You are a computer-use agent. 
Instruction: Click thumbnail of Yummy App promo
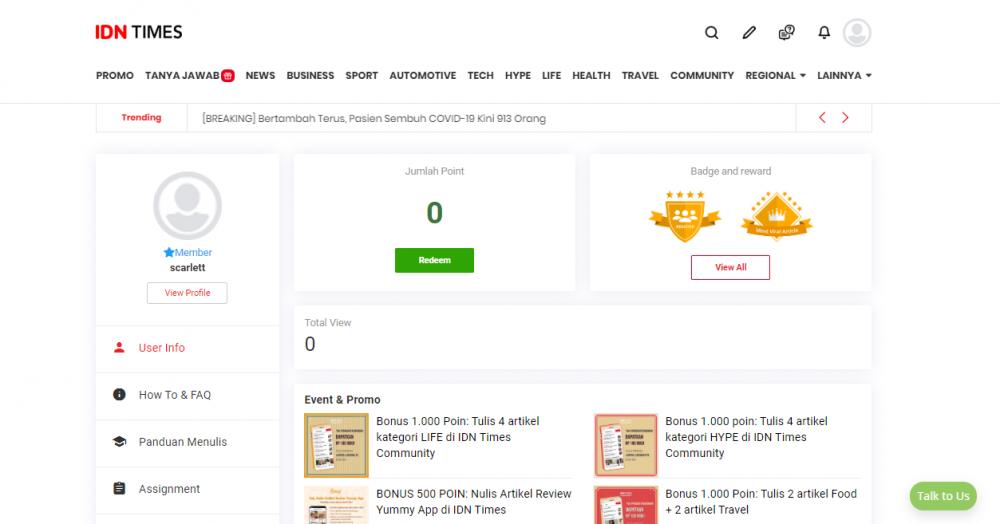[336, 505]
